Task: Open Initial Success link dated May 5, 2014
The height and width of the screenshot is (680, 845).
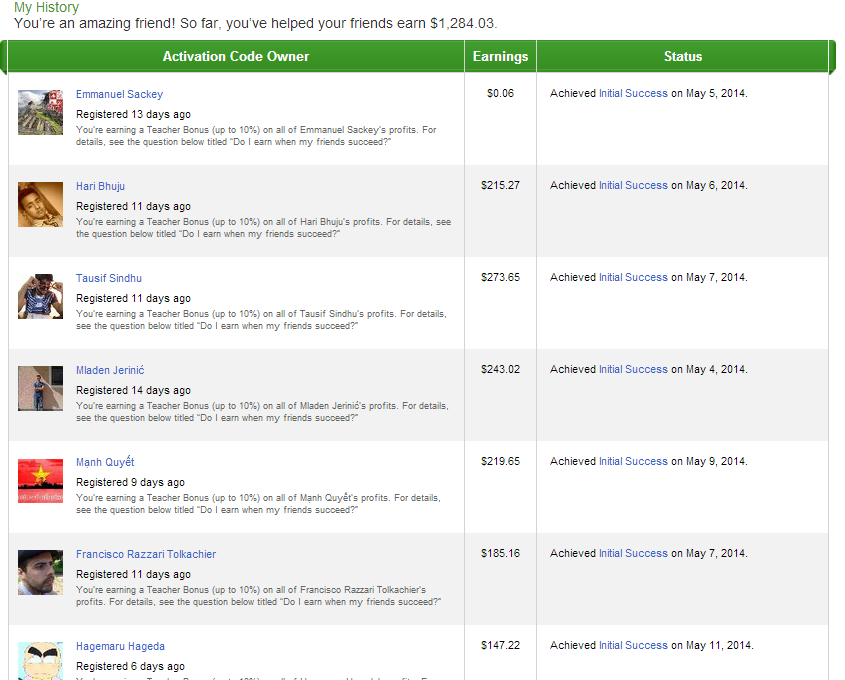Action: (x=633, y=93)
